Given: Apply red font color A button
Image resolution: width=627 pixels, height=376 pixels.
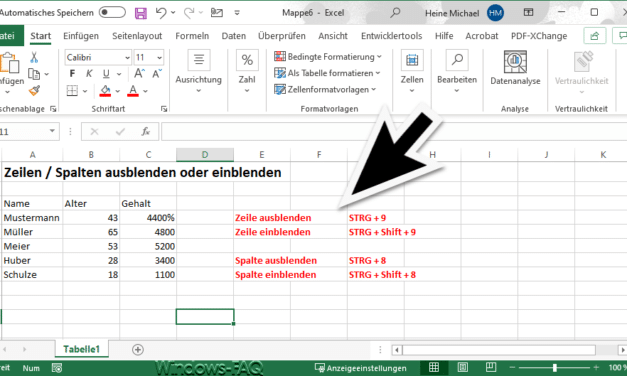Looking at the screenshot, I should pos(133,91).
